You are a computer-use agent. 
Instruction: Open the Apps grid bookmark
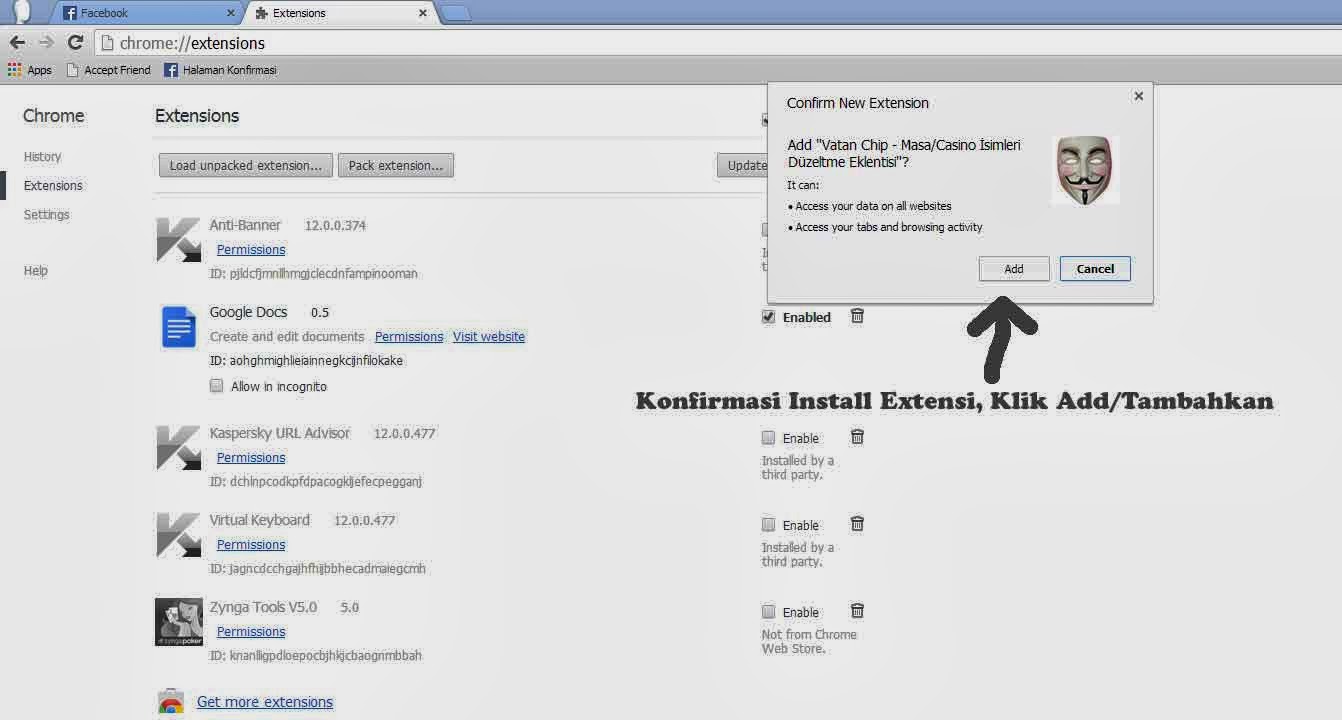tap(30, 70)
